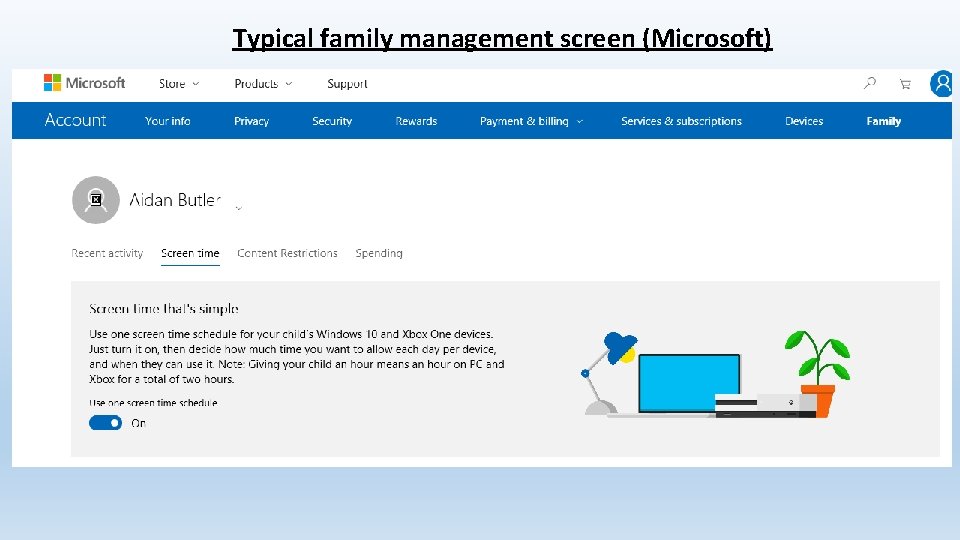Click the Aidan Butler name text
Viewport: 960px width, 540px height.
(175, 200)
